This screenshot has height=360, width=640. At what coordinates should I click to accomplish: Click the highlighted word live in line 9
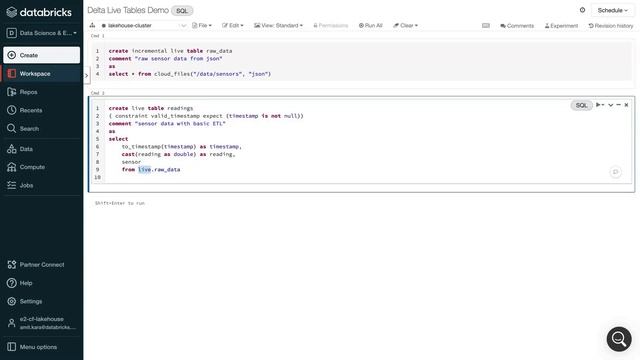[144, 169]
